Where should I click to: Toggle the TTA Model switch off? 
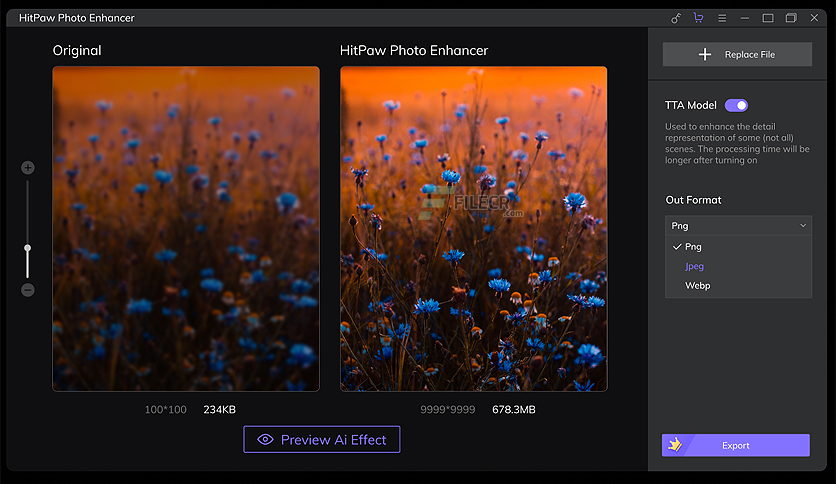coord(736,106)
